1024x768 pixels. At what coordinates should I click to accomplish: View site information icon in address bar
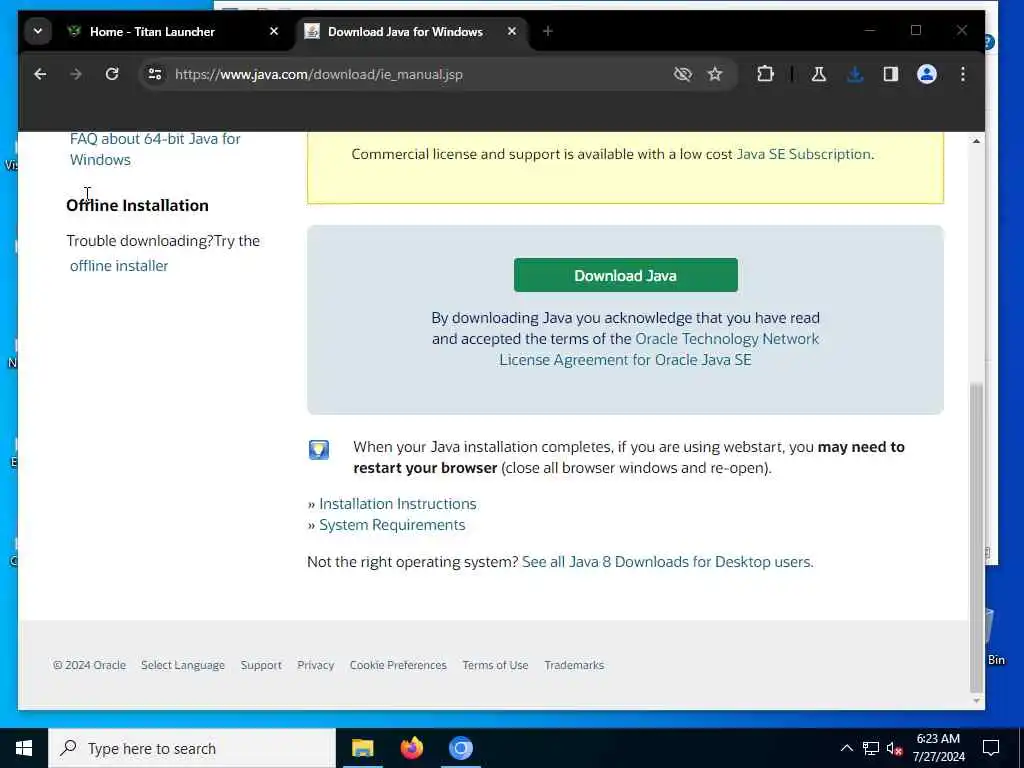click(155, 74)
